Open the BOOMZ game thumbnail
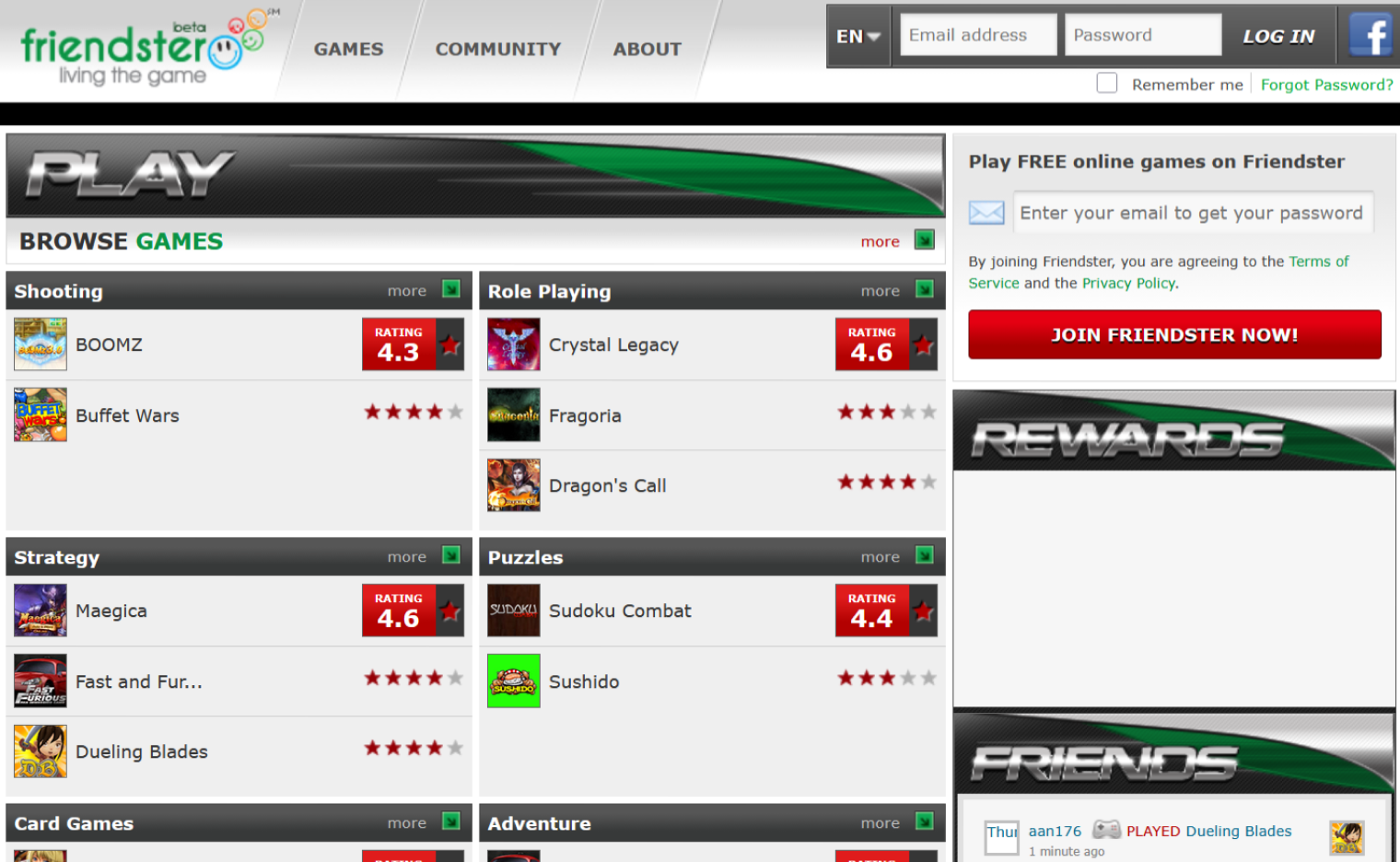1400x862 pixels. (x=41, y=344)
